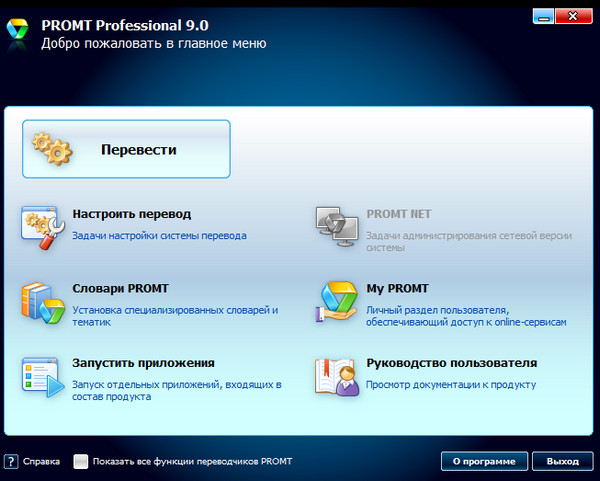Click the PROMT logo icon in the header
The height and width of the screenshot is (481, 600).
[17, 30]
